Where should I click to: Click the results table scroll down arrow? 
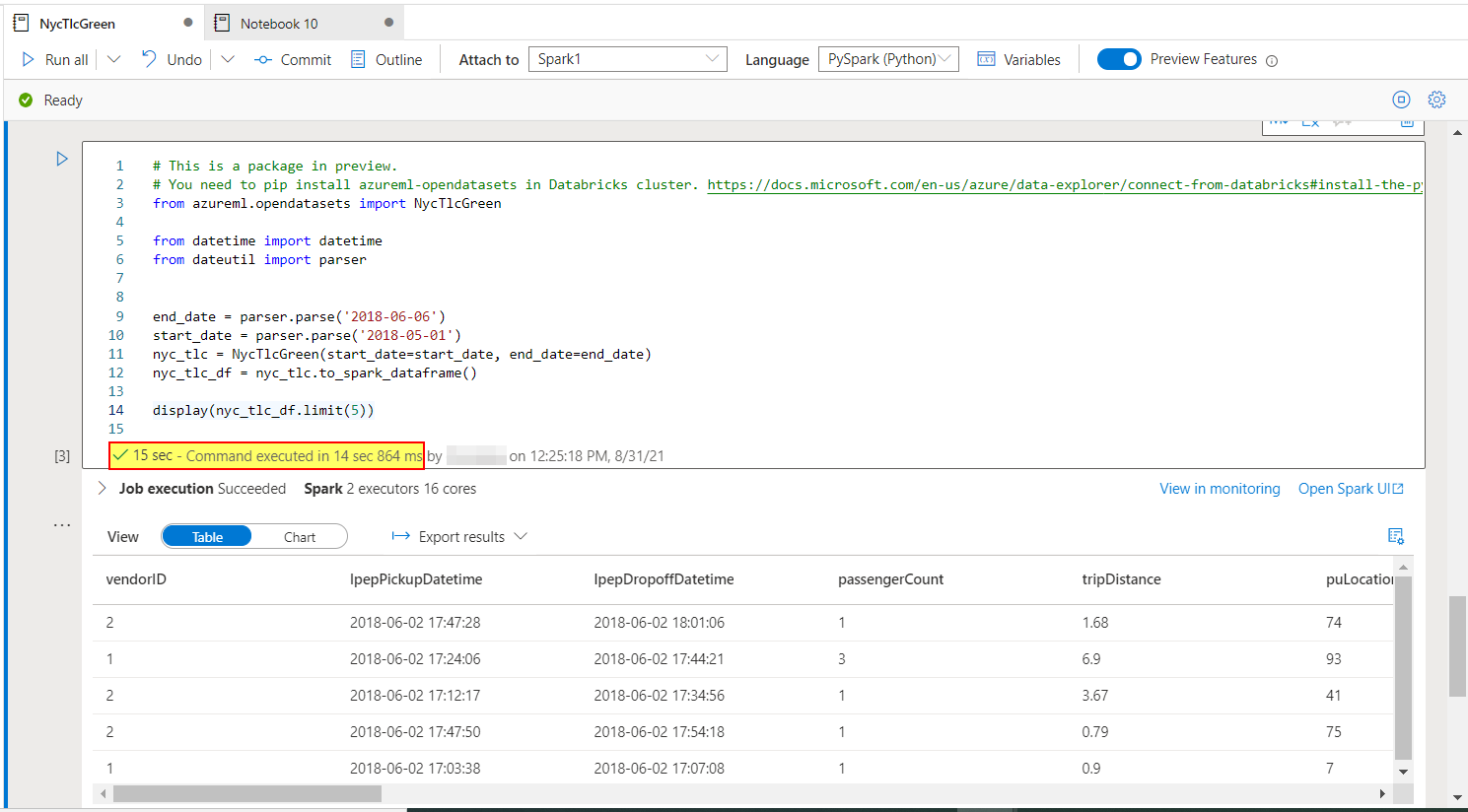(x=1404, y=772)
